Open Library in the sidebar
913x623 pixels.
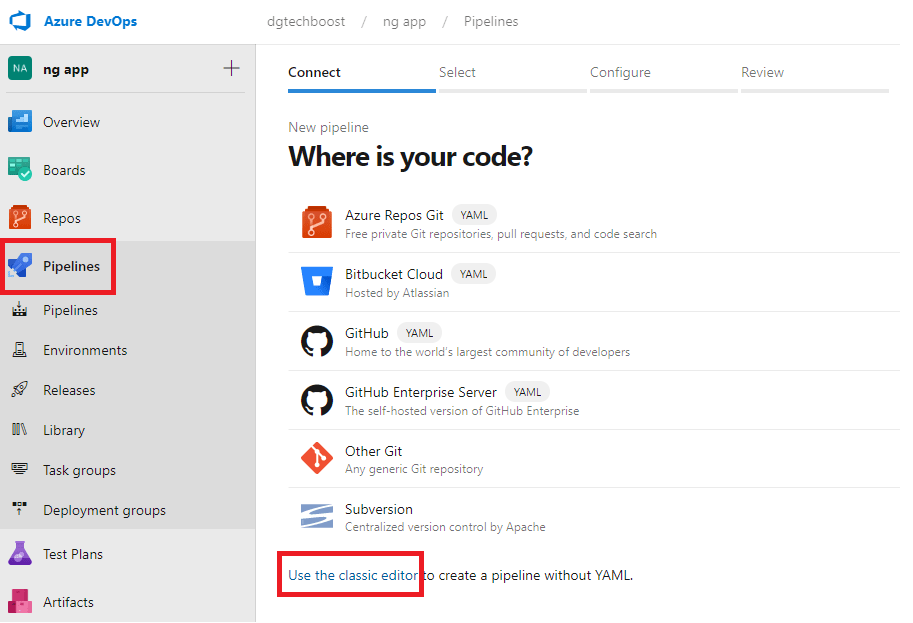64,430
